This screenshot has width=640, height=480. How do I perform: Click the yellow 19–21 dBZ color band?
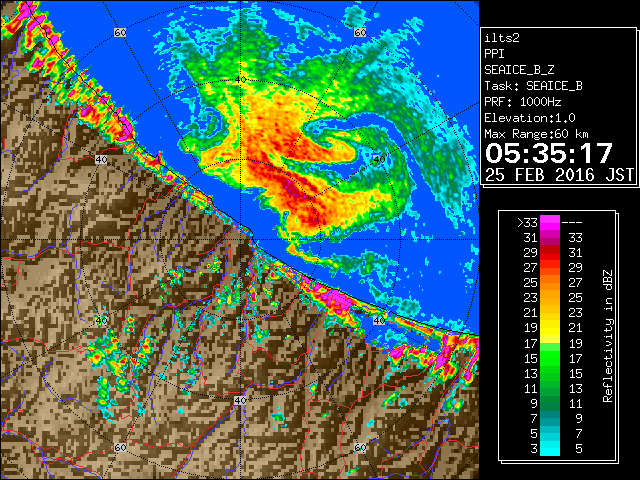point(550,328)
